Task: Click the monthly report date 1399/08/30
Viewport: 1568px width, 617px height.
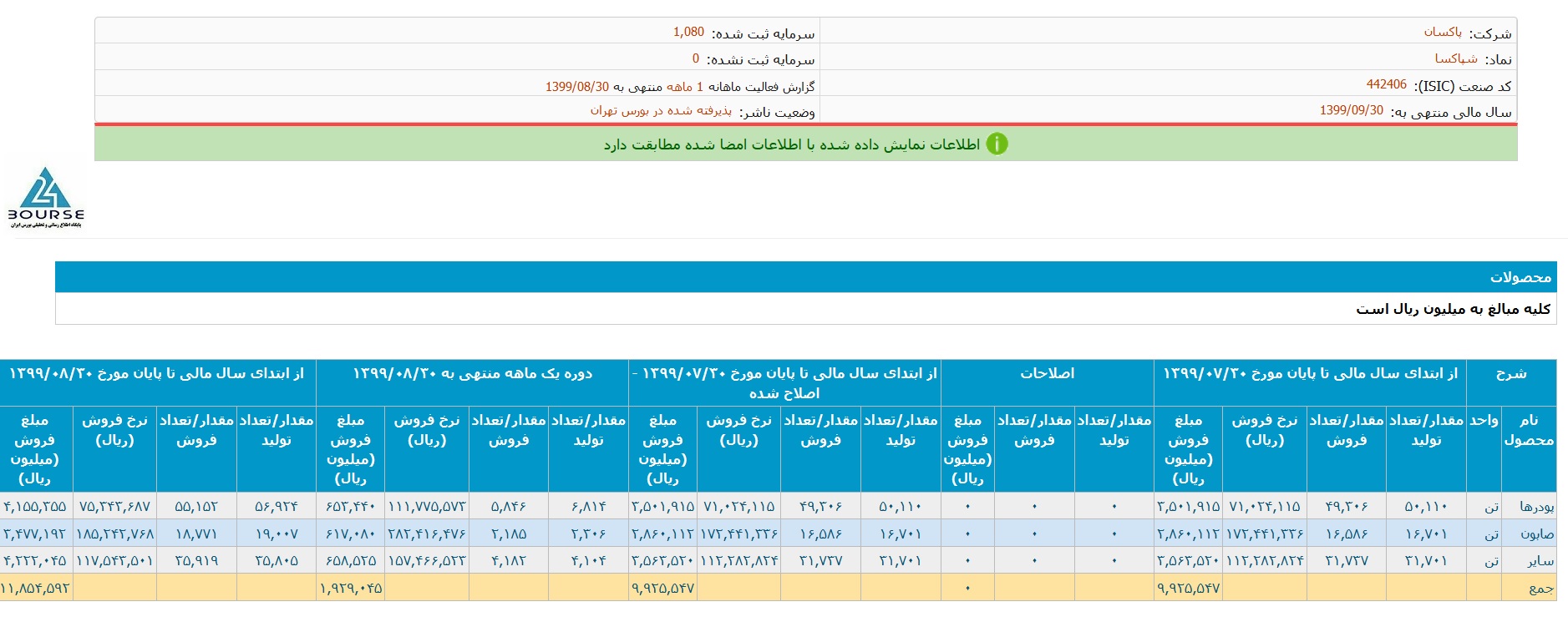Action: (577, 87)
